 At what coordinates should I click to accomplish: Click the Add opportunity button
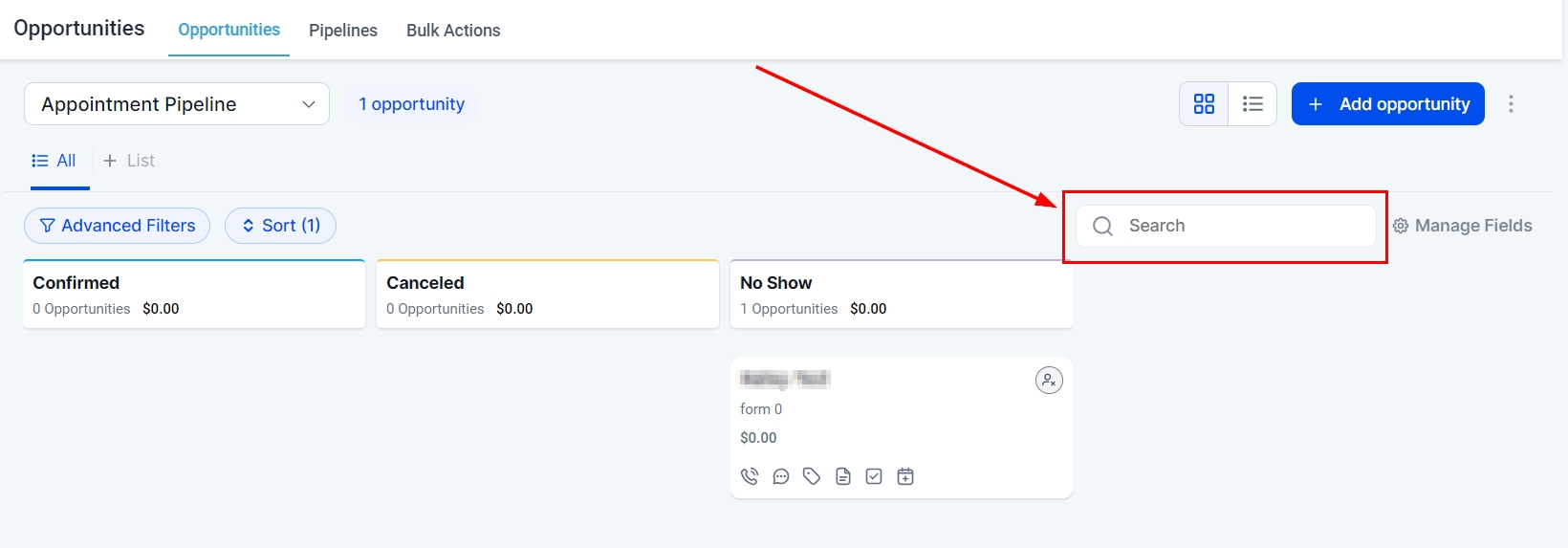pyautogui.click(x=1387, y=104)
